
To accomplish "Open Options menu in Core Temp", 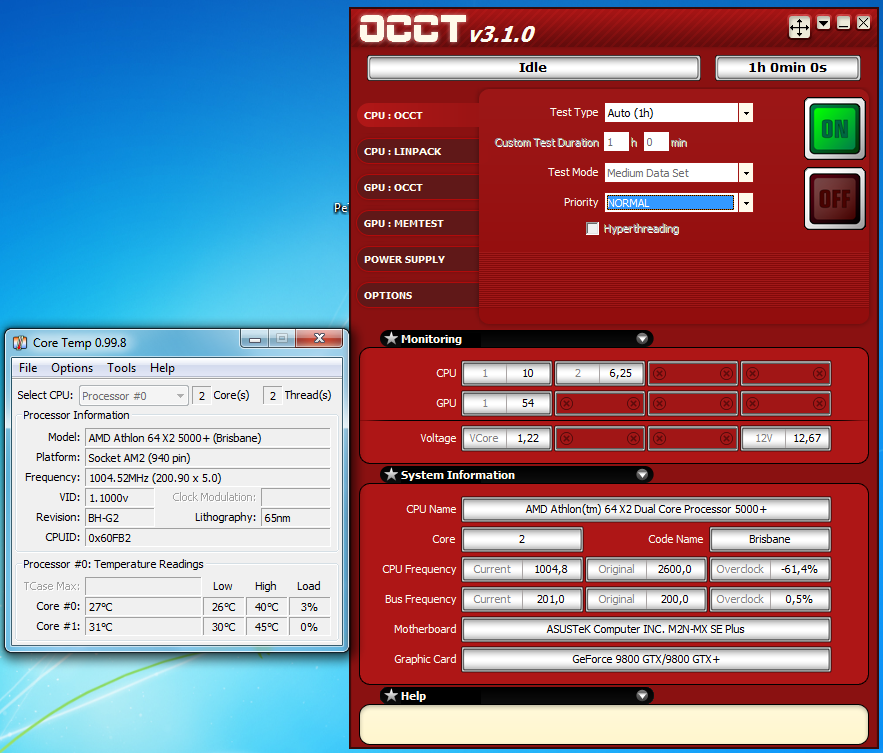I will click(72, 368).
